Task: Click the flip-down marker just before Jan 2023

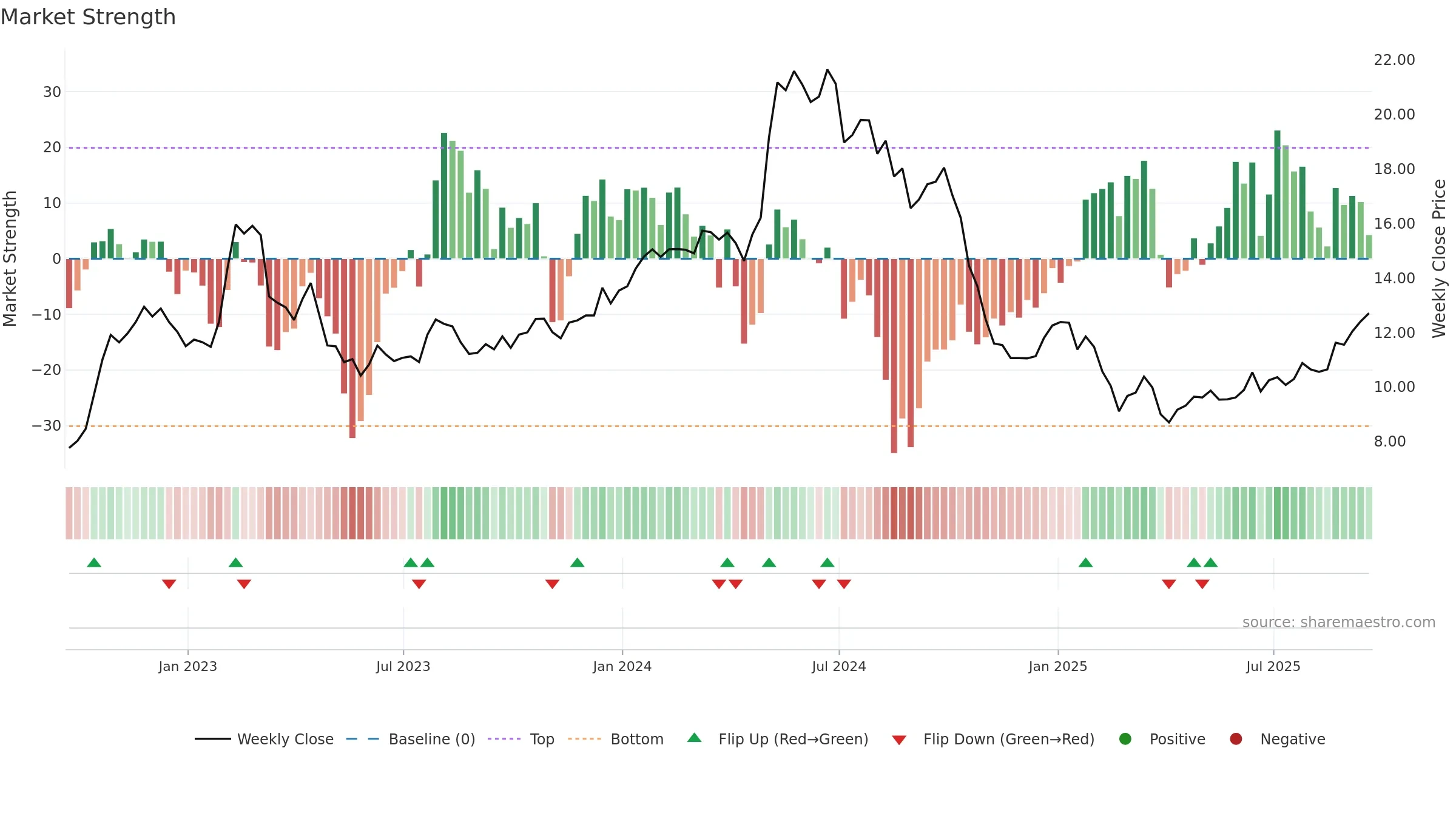Action: click(x=169, y=584)
